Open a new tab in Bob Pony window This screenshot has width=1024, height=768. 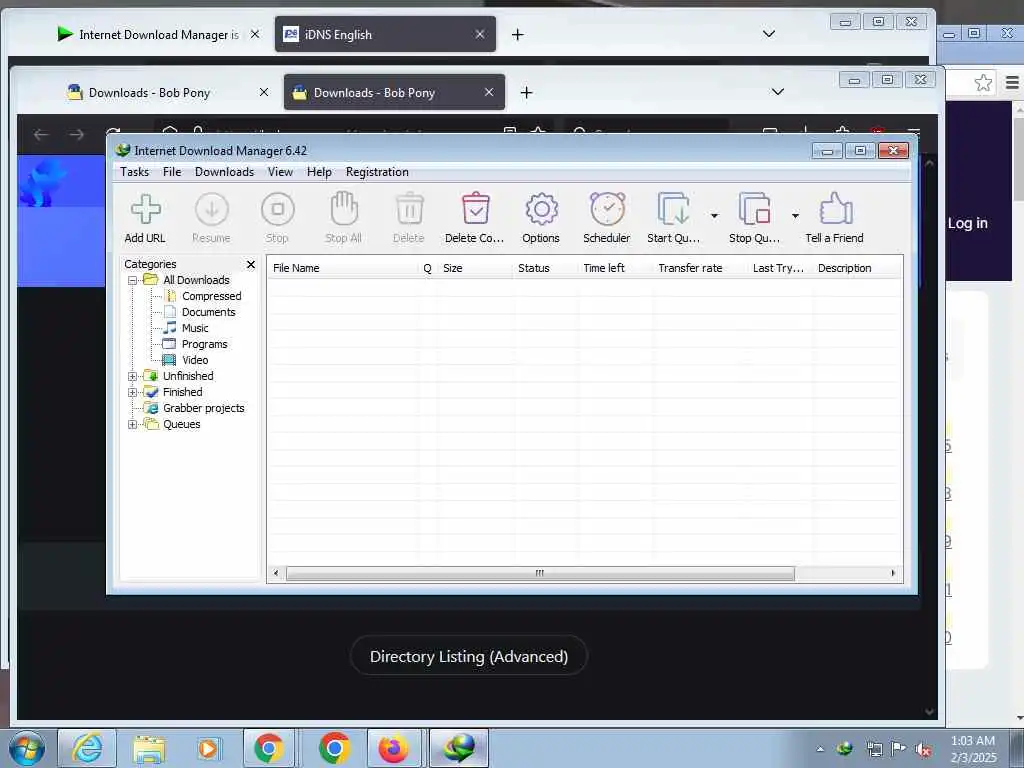pyautogui.click(x=526, y=93)
